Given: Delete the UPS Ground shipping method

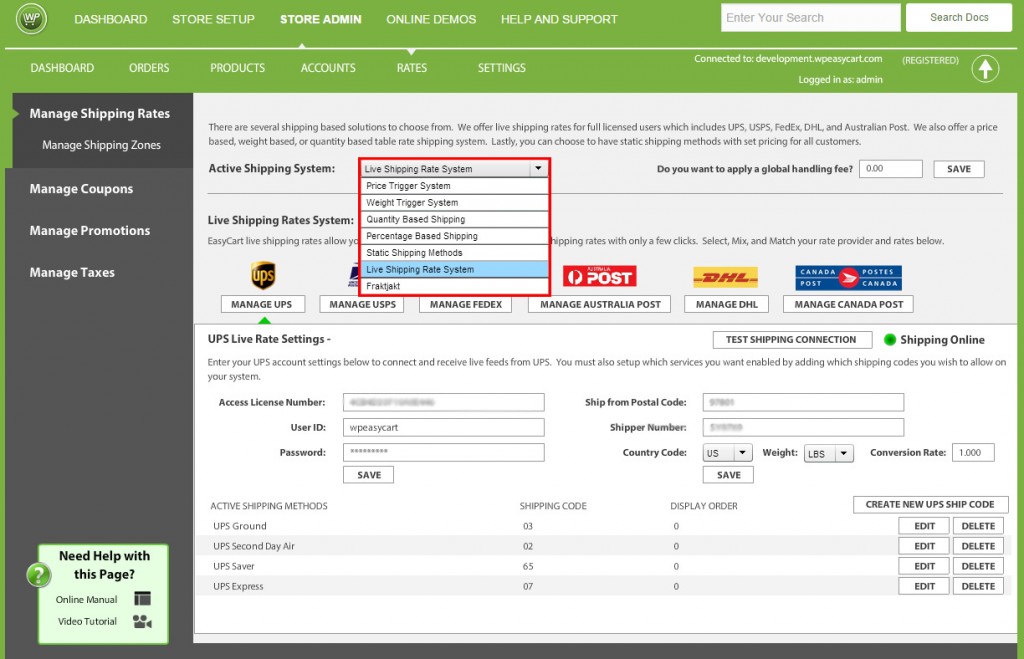Looking at the screenshot, I should point(978,526).
